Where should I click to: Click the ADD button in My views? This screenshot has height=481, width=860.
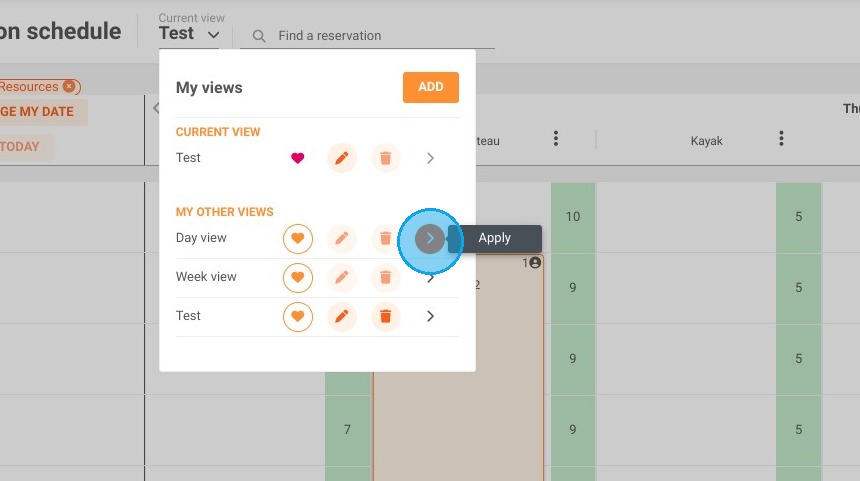tap(431, 87)
